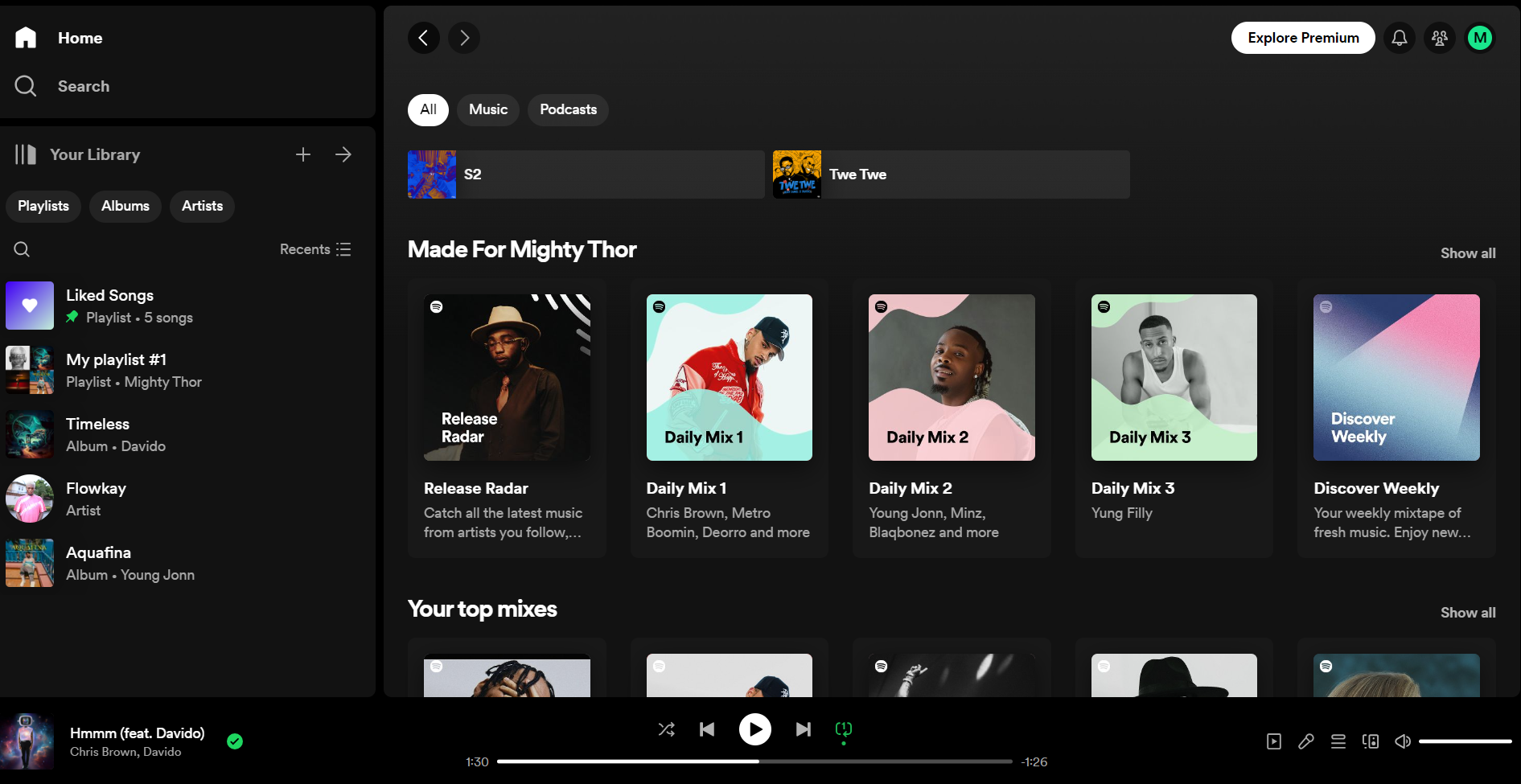Open the Daily Mix 1 cover art
Image resolution: width=1521 pixels, height=784 pixels.
coord(730,377)
